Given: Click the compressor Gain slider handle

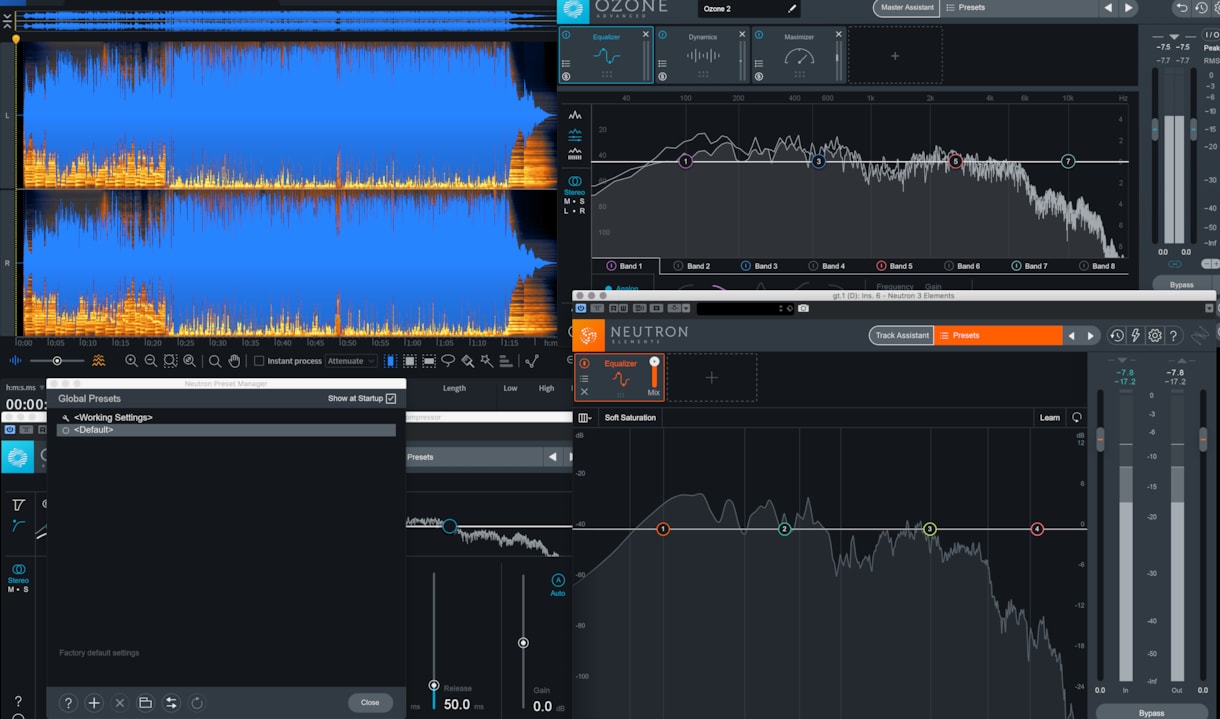Looking at the screenshot, I should tap(523, 643).
